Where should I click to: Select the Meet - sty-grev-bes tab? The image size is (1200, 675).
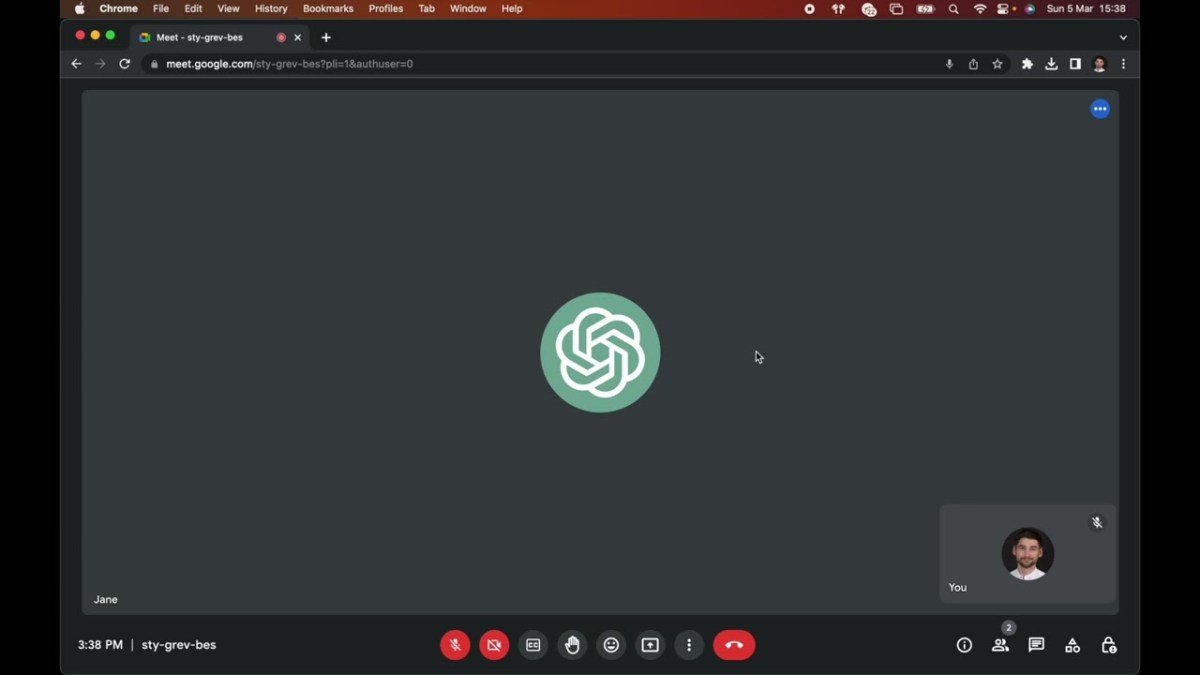(x=220, y=37)
